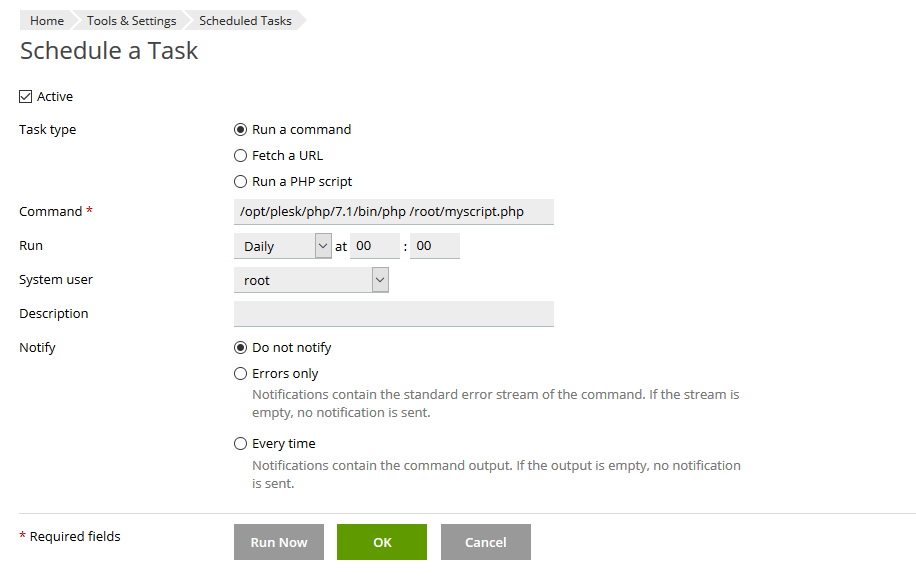Click the minute input field

pos(434,246)
